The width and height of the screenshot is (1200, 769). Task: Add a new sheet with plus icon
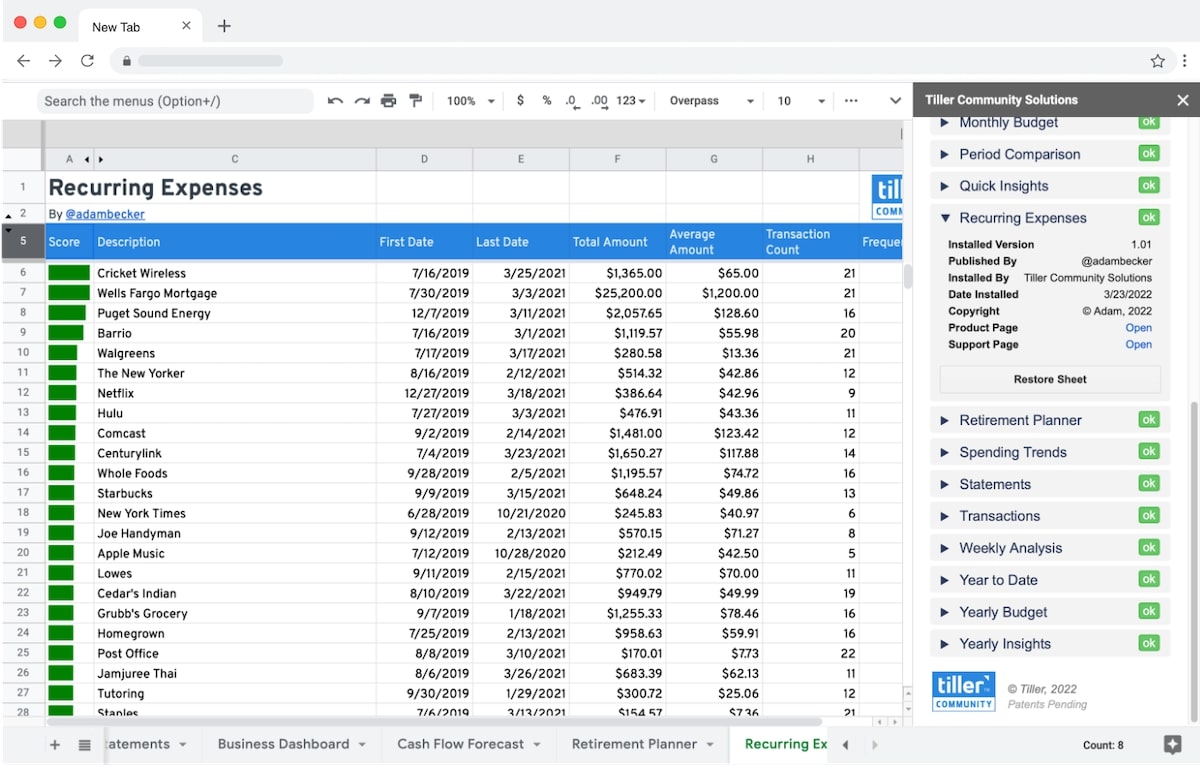pos(55,744)
